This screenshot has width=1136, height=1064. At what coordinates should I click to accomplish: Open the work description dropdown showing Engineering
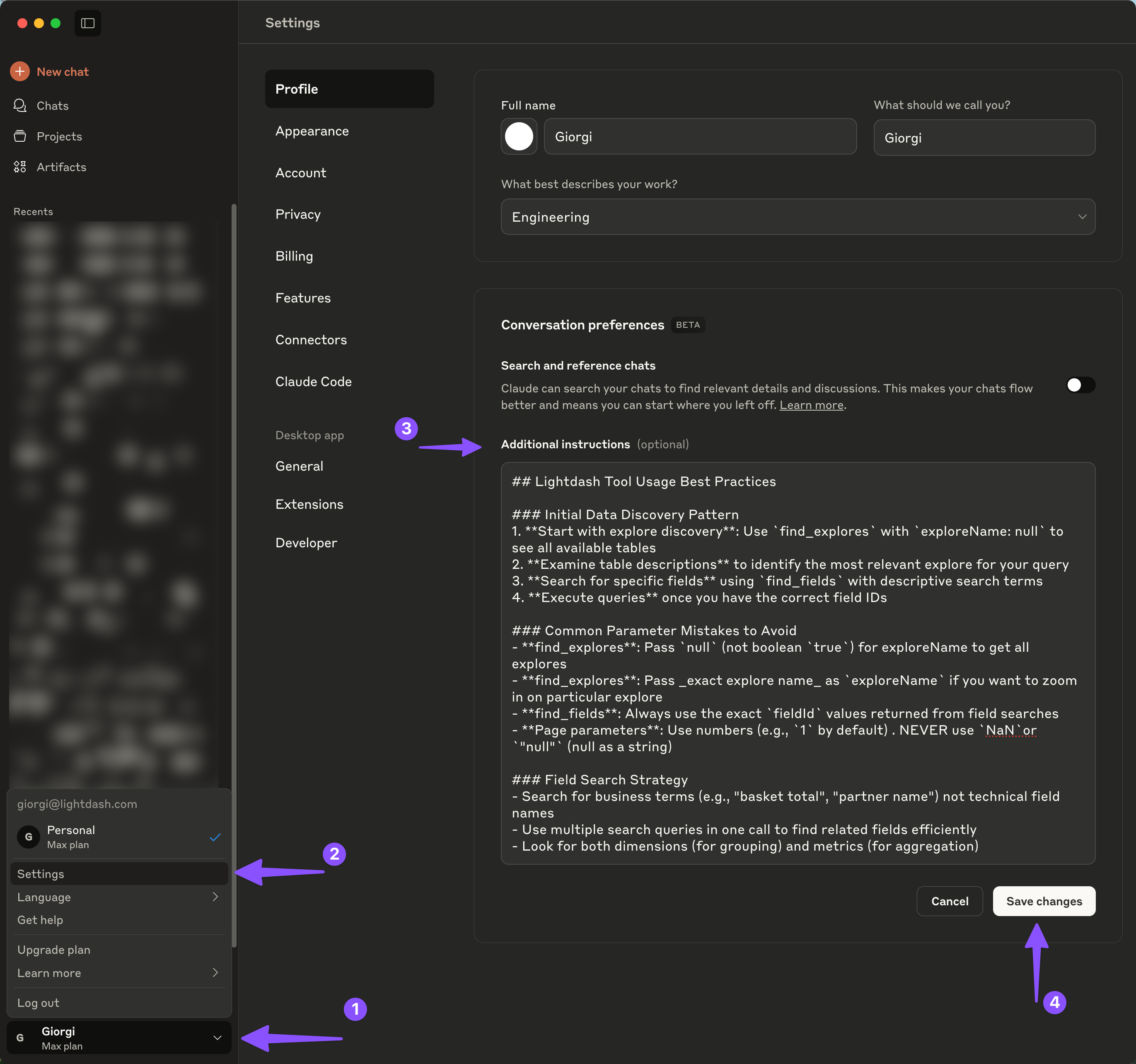[798, 217]
